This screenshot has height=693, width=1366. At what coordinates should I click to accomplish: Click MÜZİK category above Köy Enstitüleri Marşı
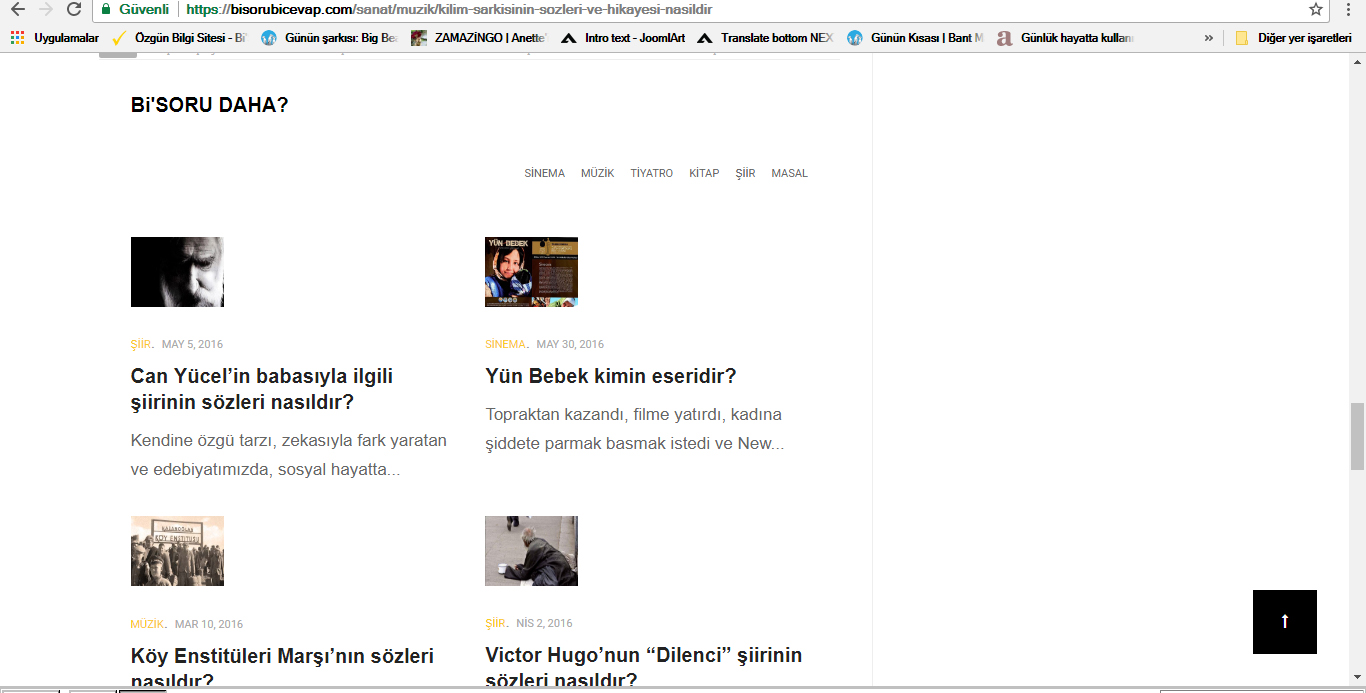pyautogui.click(x=147, y=624)
